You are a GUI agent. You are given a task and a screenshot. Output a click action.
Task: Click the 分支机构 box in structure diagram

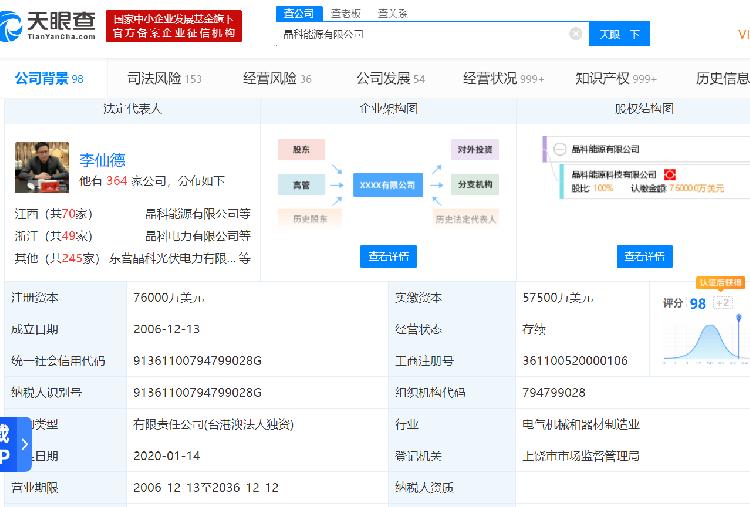click(x=474, y=185)
